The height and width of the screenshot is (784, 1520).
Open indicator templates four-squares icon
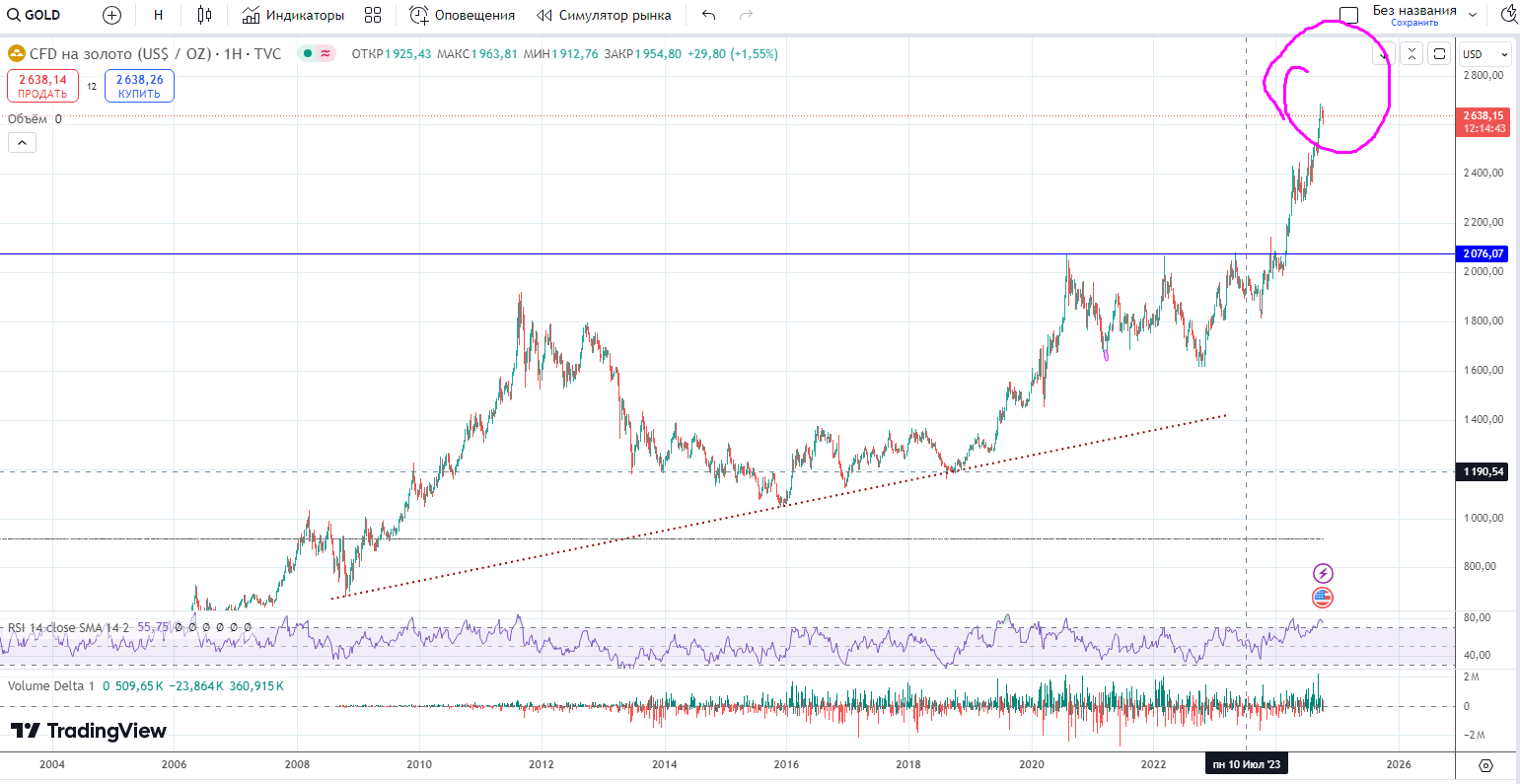[372, 15]
